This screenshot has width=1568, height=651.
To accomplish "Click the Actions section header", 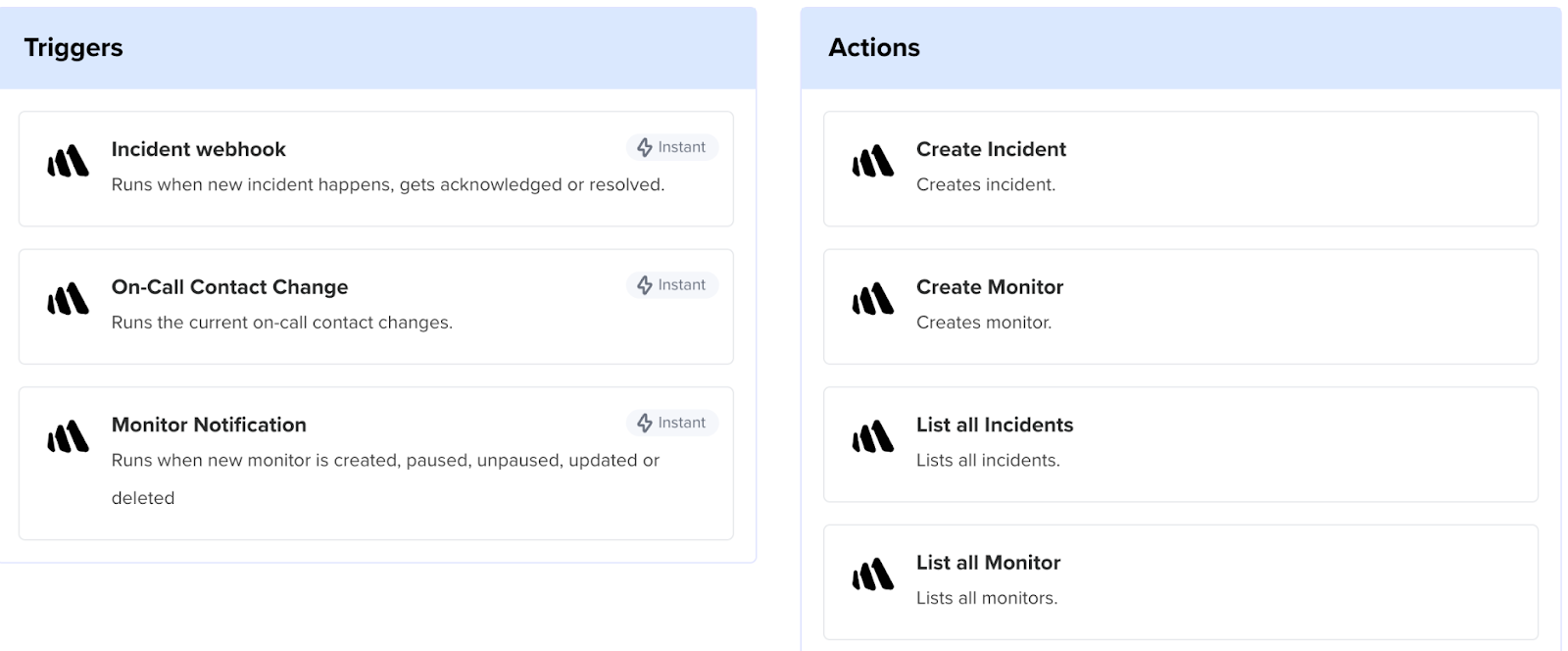I will (873, 48).
